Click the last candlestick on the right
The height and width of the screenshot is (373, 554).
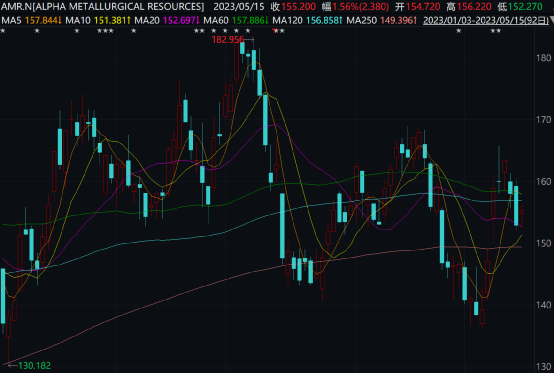pyautogui.click(x=522, y=215)
